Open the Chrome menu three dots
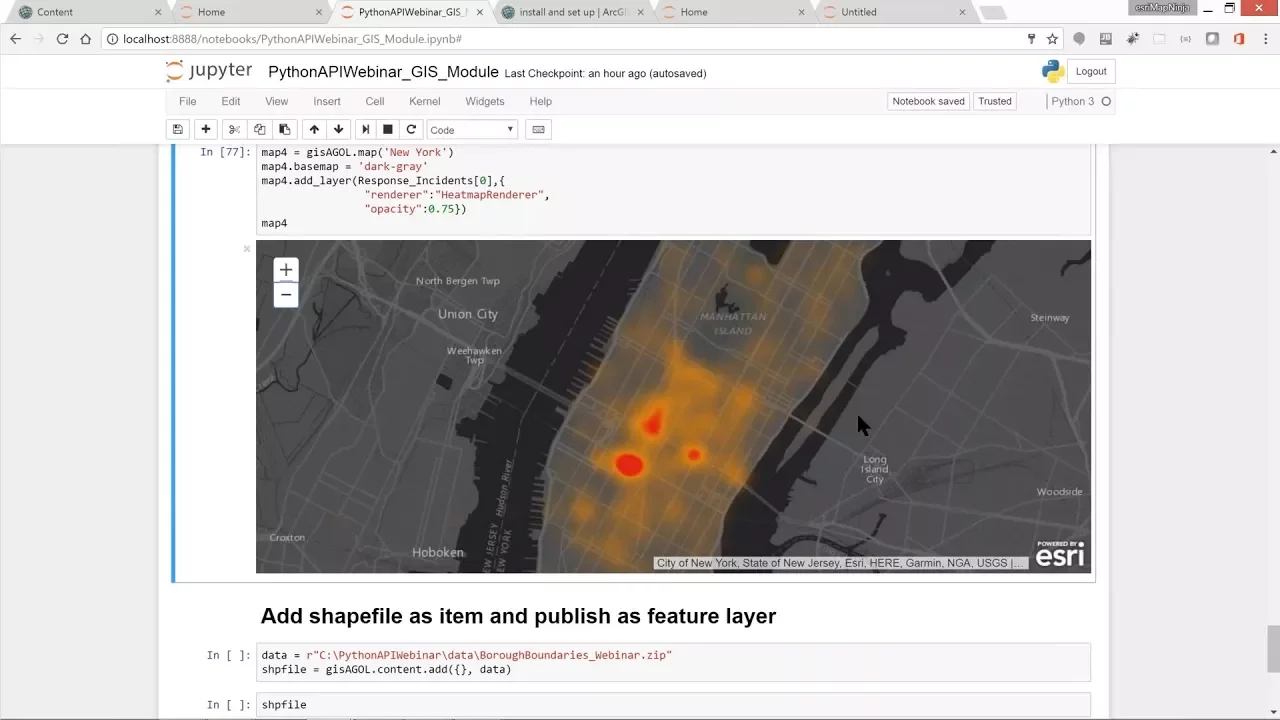This screenshot has width=1280, height=720. (1265, 39)
